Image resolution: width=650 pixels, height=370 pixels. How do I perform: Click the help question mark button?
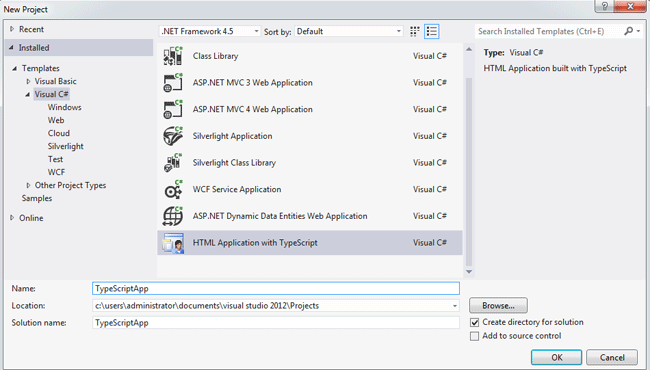tap(604, 6)
